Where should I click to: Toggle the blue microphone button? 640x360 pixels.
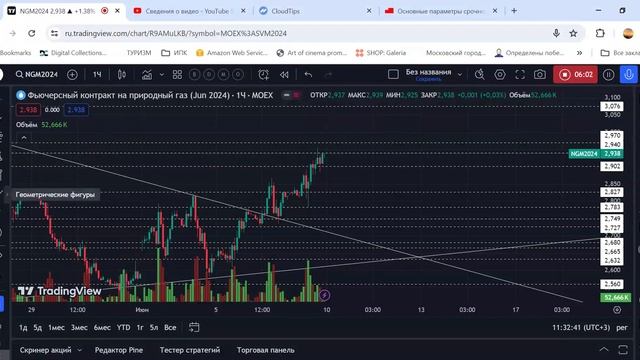point(629,75)
